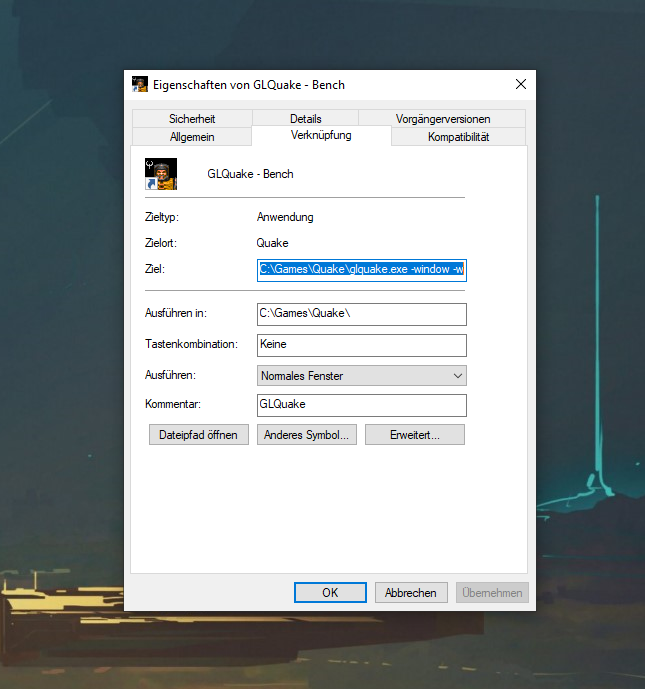Click the Ausführen in label

pyautogui.click(x=176, y=313)
